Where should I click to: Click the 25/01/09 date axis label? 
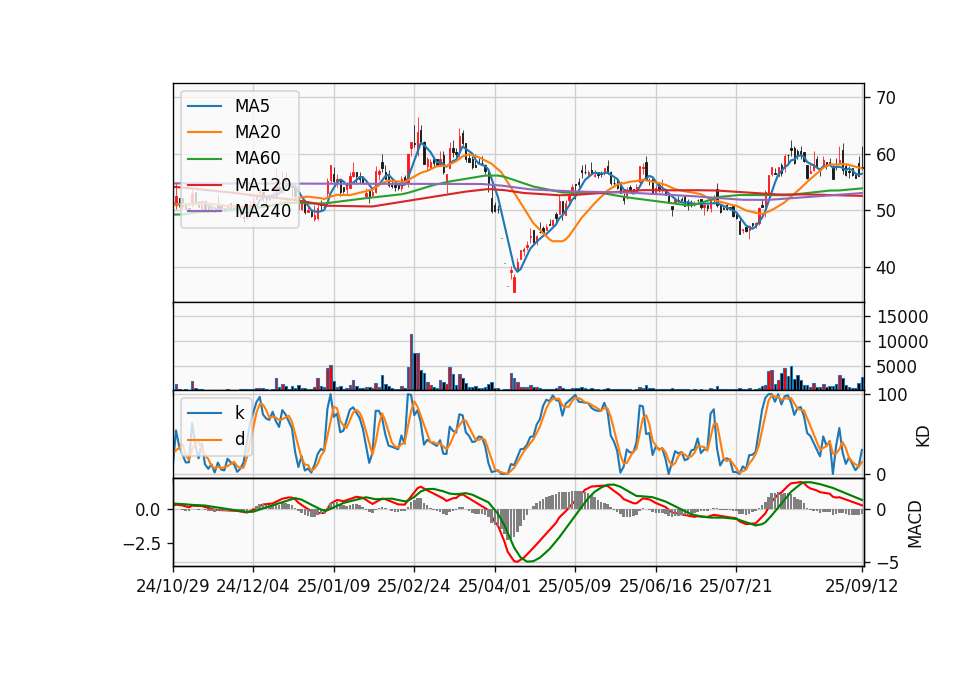334,586
